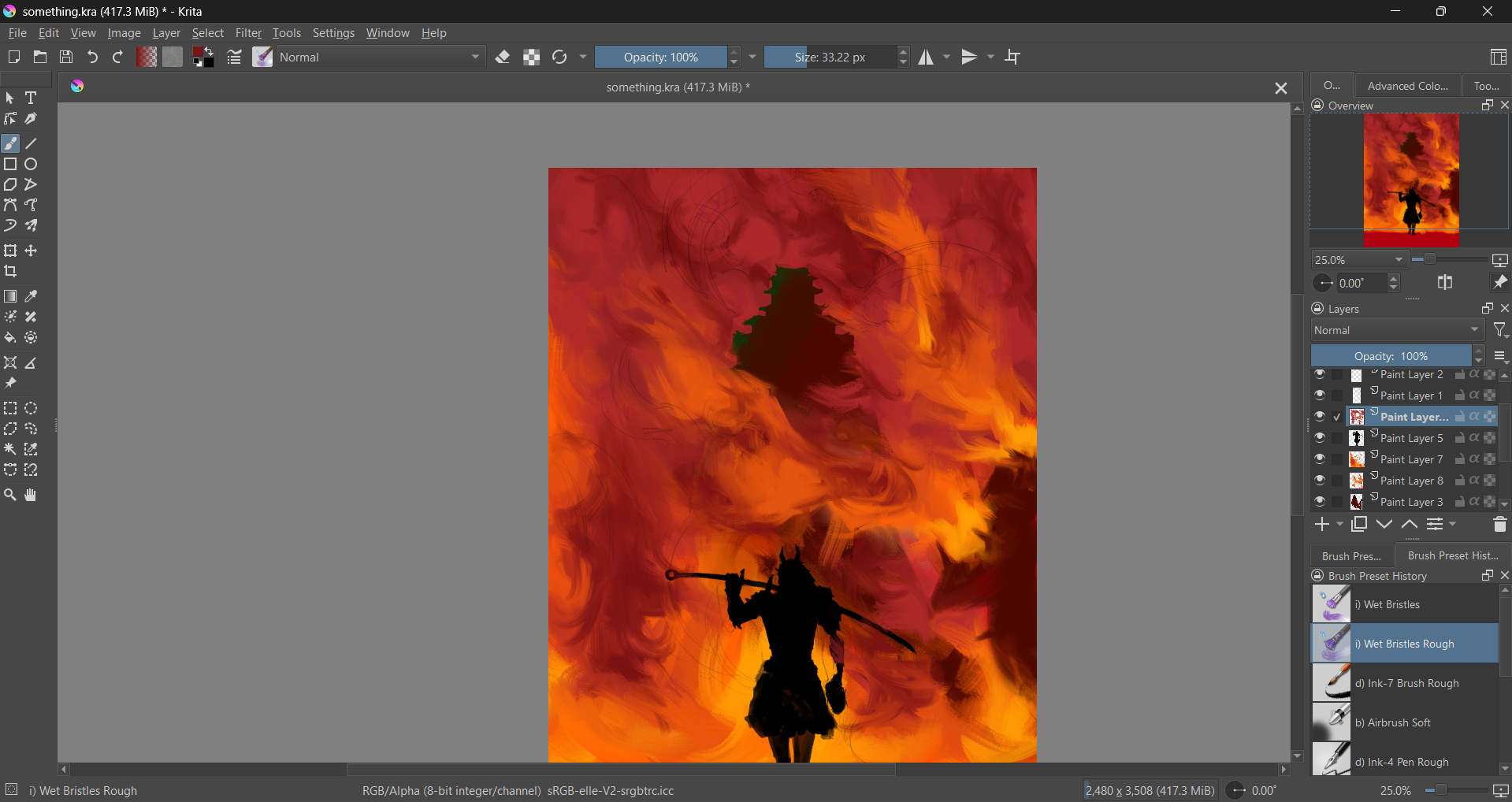Viewport: 1512px width, 802px height.
Task: Hide Paint Layer 3 with its eye
Action: tap(1320, 502)
